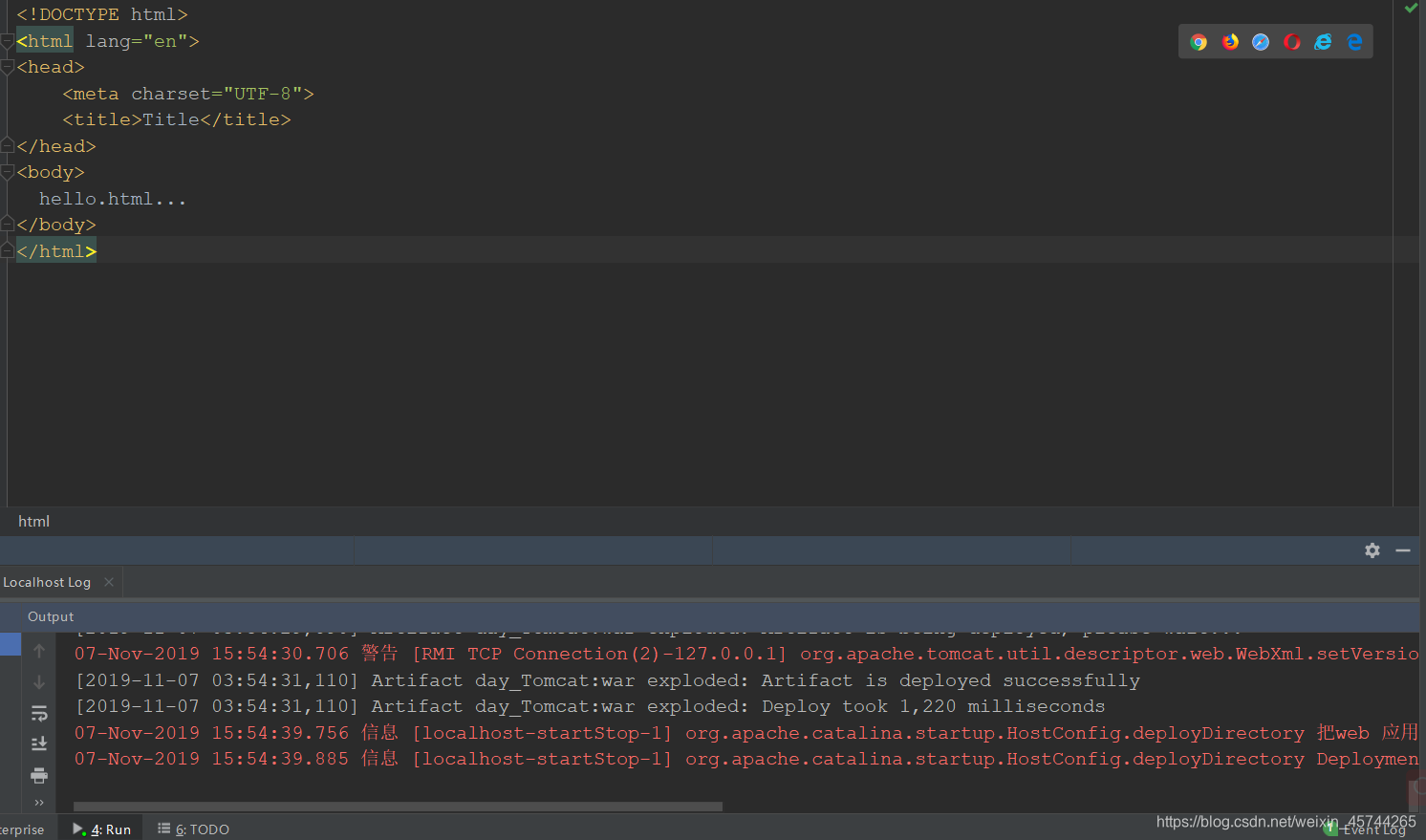Open page in Chrome browser
The height and width of the screenshot is (840, 1426).
coord(1199,42)
